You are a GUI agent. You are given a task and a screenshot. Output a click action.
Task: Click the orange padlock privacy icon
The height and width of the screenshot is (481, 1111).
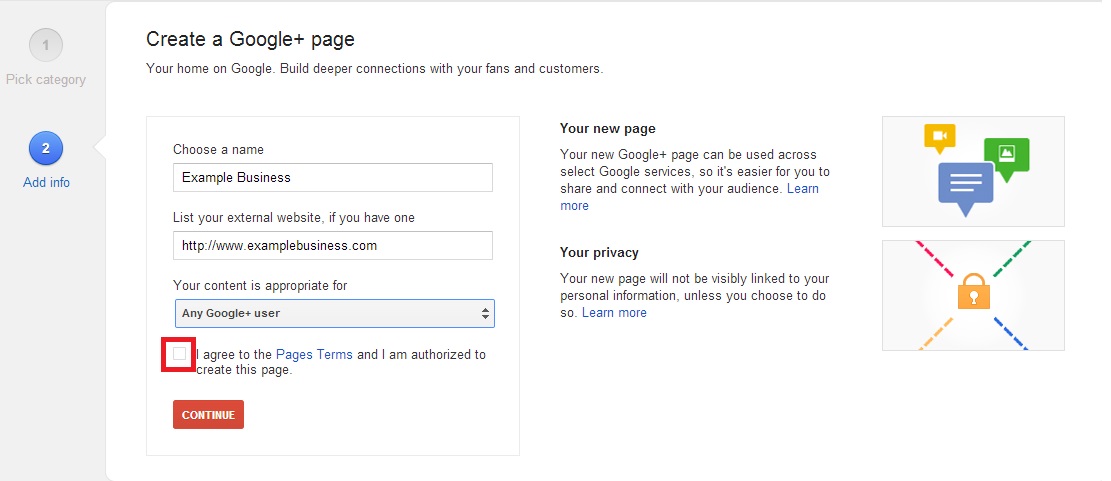[973, 290]
